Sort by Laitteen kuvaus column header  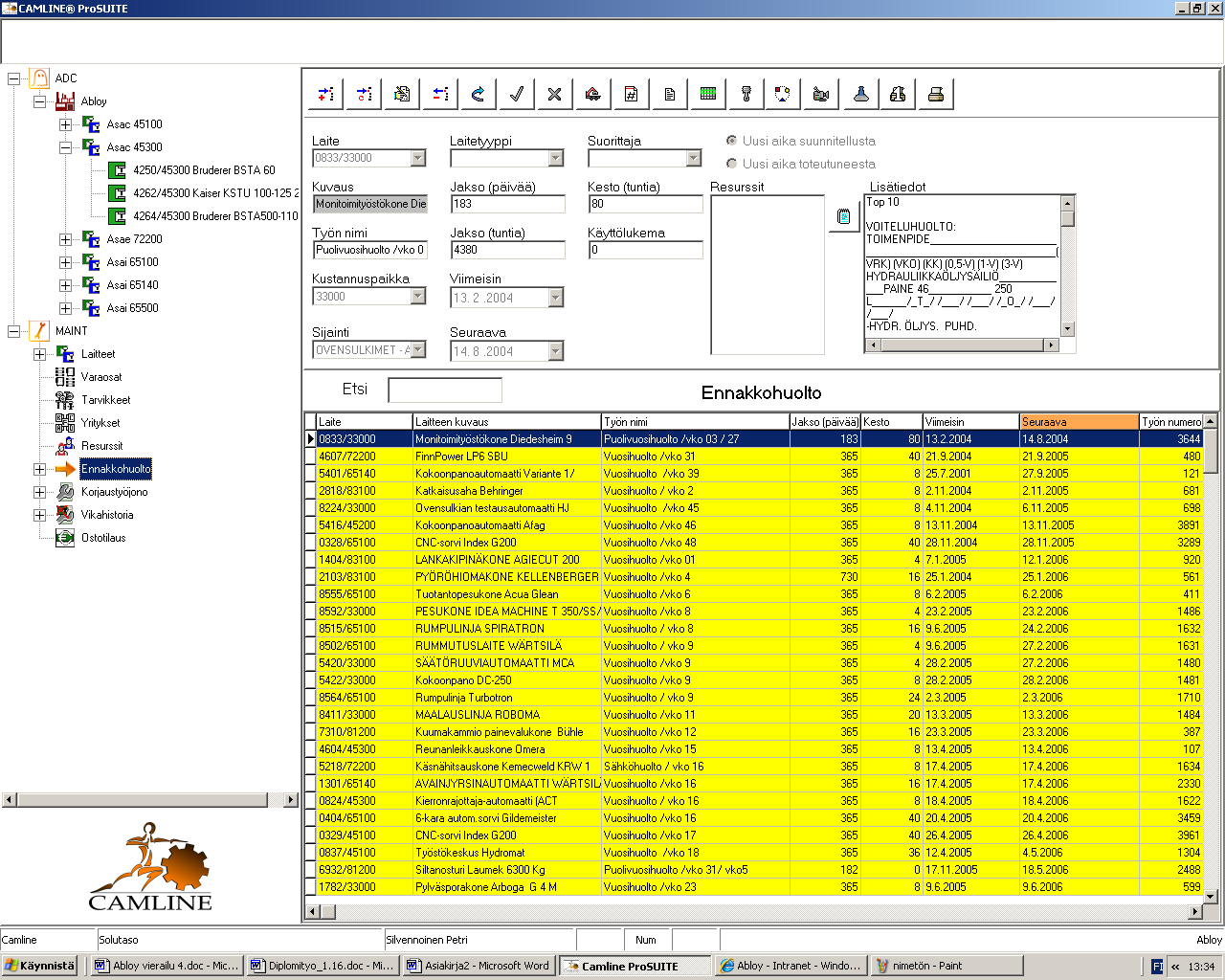coord(507,422)
